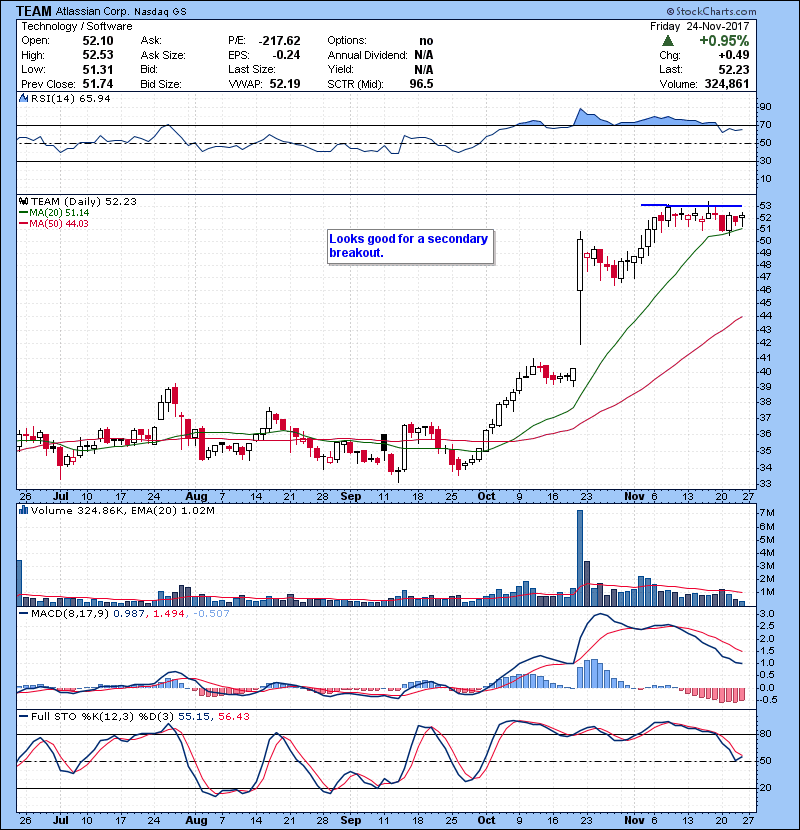Screen dimensions: 800x830
Task: Click the Annual Dividend N/A value
Action: point(424,55)
